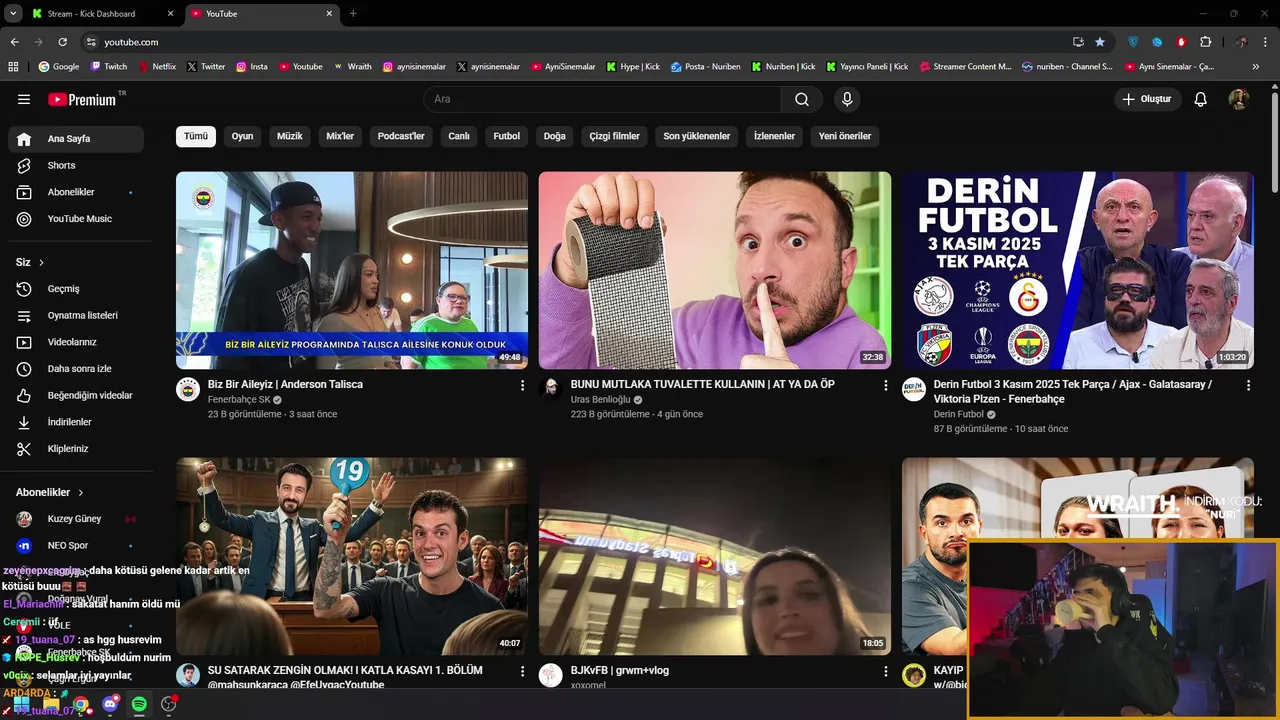Play the BJKvFB stadium vlog thumbnail

(715, 556)
